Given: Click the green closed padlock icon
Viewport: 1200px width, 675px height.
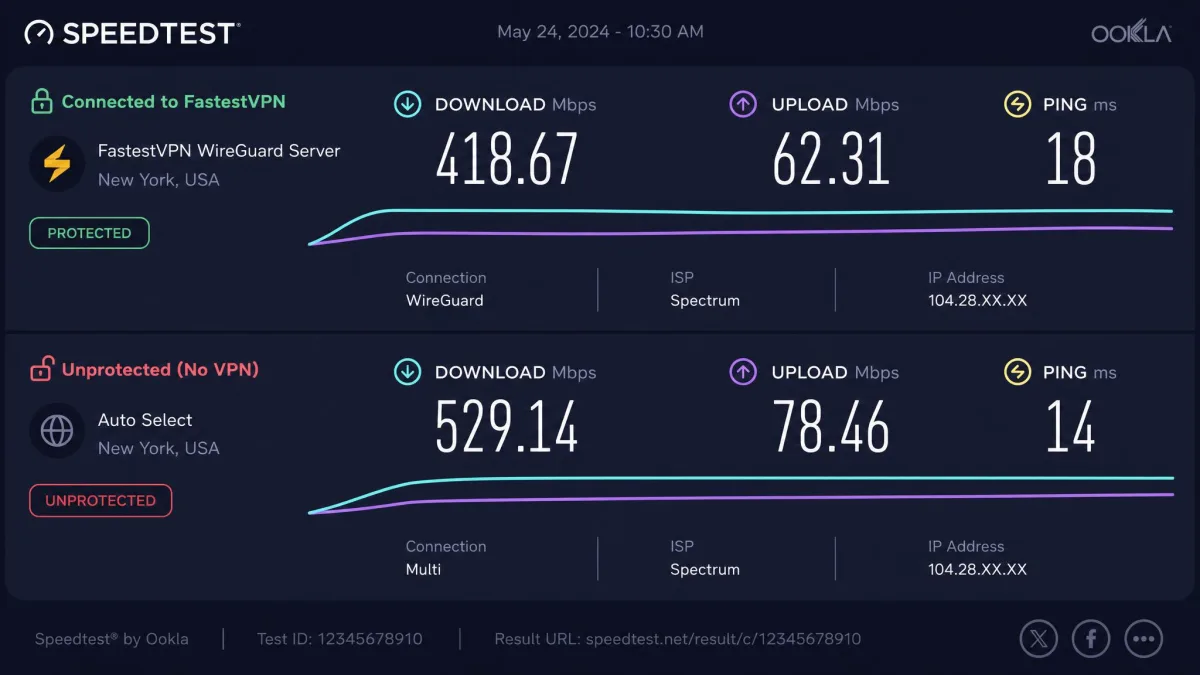Looking at the screenshot, I should click(41, 101).
